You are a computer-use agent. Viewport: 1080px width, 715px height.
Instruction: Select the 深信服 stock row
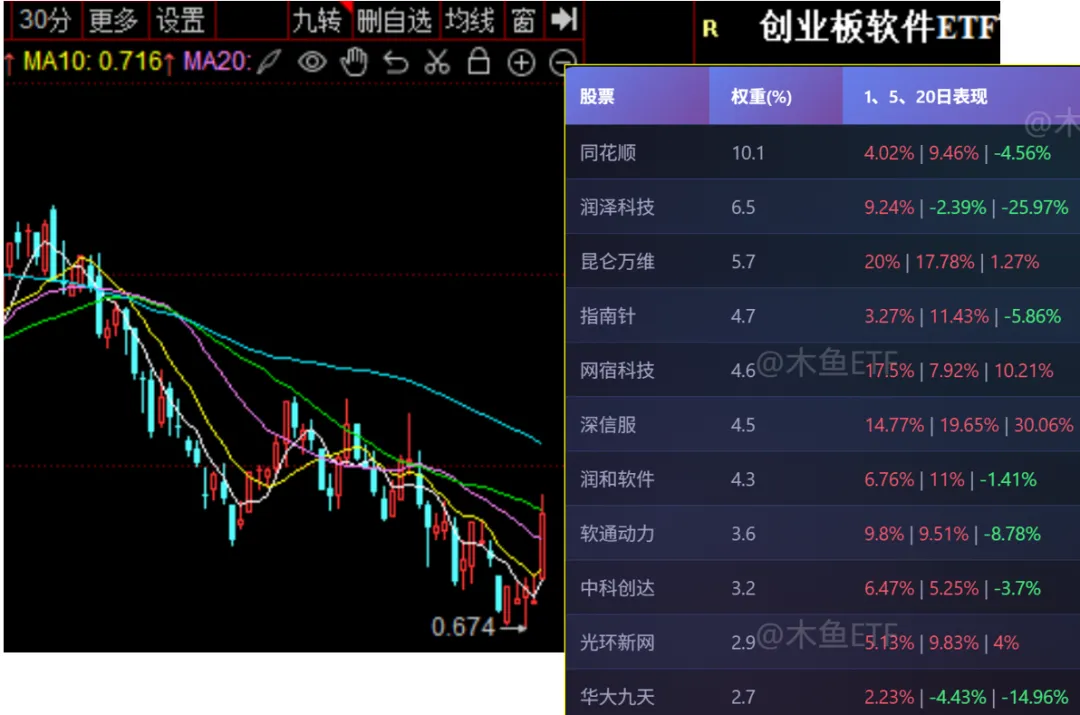click(x=822, y=424)
